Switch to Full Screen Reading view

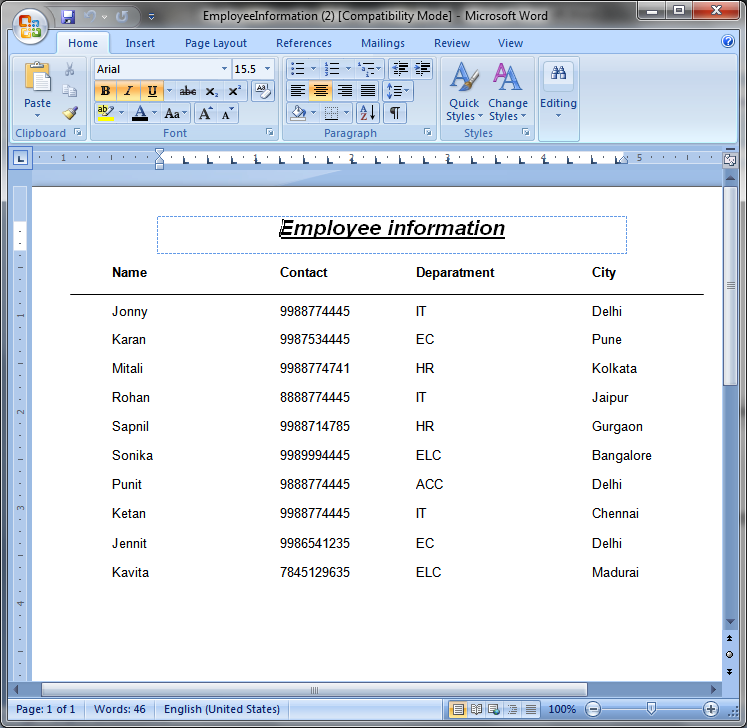pos(476,709)
